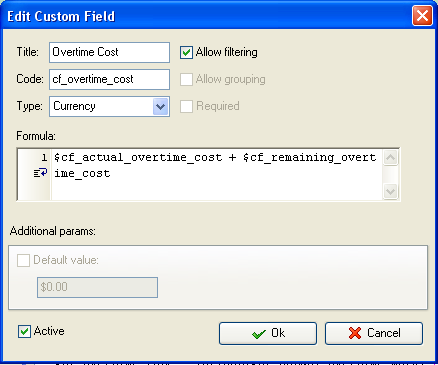The image size is (438, 365).
Task: Discard changes with the Cancel button
Action: click(x=374, y=333)
